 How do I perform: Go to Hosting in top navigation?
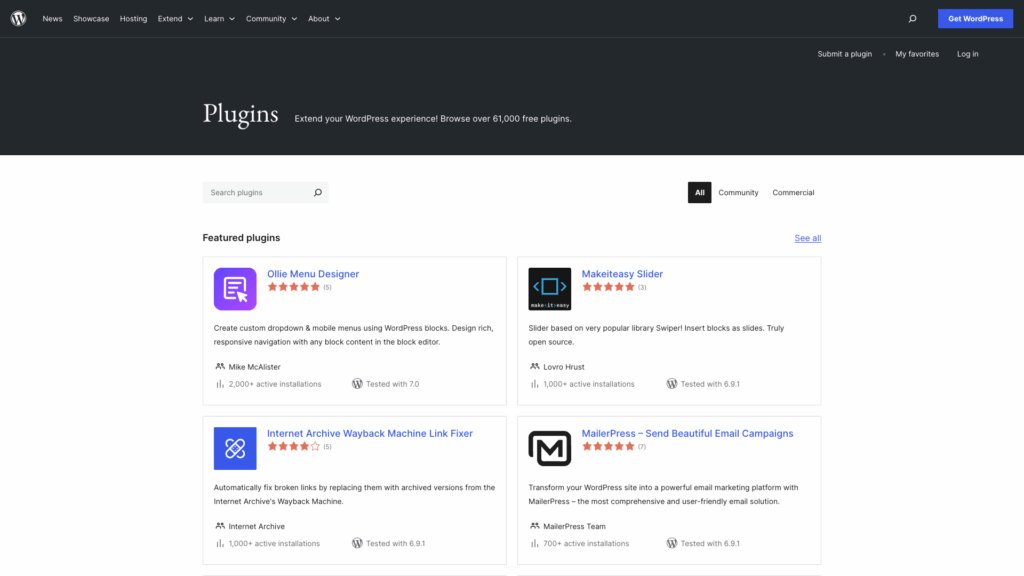133,19
